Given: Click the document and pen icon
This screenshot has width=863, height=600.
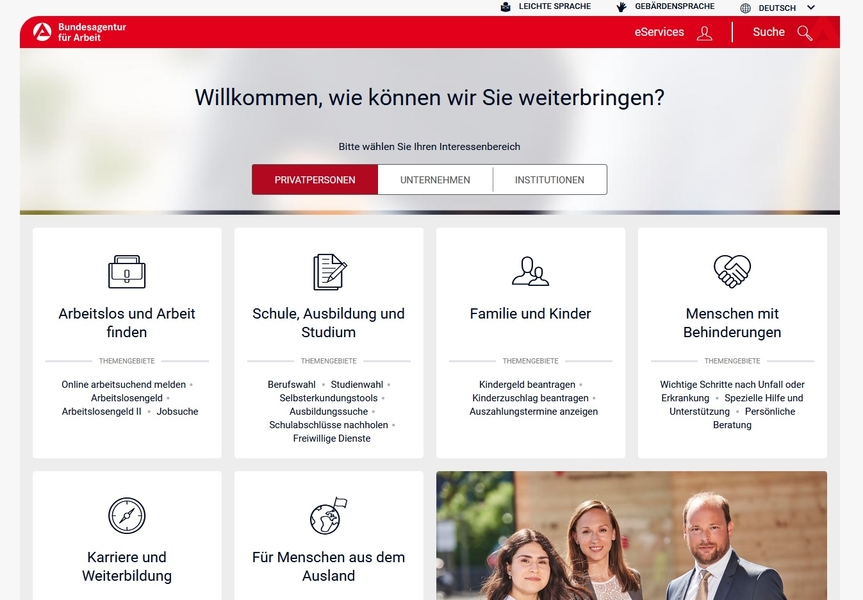Looking at the screenshot, I should 329,271.
